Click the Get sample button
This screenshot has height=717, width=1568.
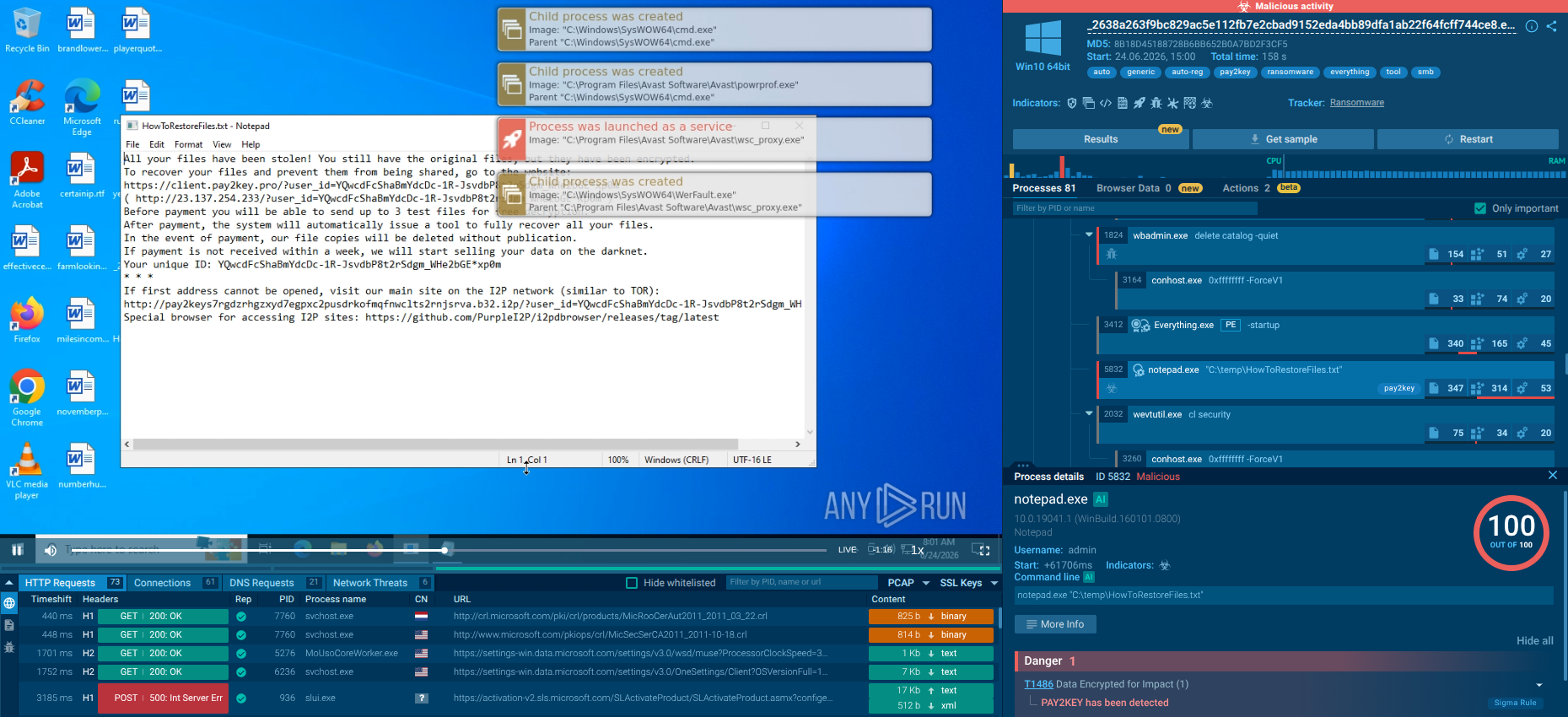pyautogui.click(x=1283, y=139)
